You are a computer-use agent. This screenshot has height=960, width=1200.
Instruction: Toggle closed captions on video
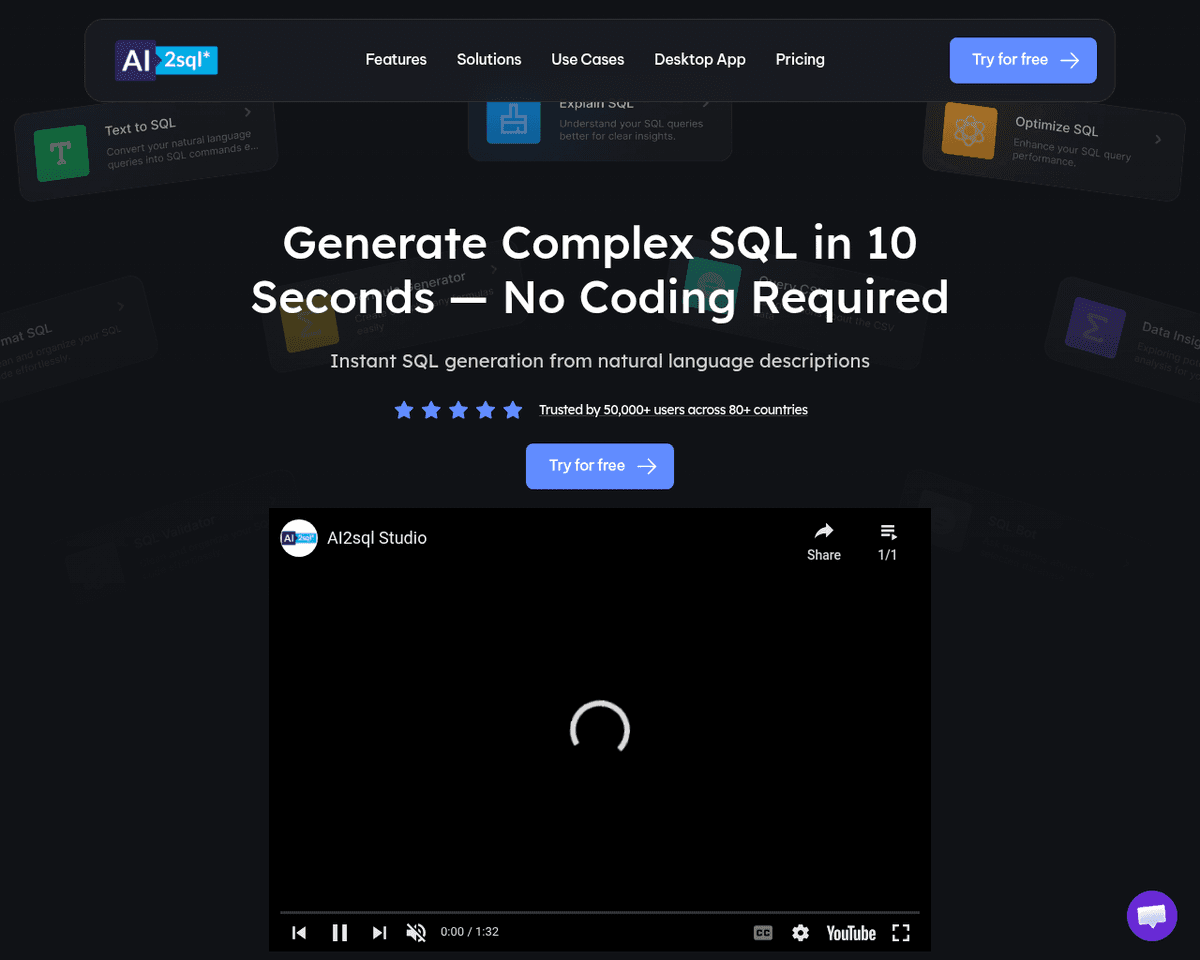[763, 933]
